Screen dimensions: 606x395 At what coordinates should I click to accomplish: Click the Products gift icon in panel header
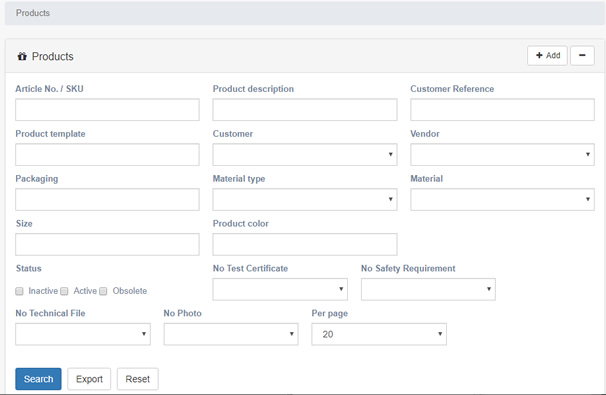coord(22,56)
